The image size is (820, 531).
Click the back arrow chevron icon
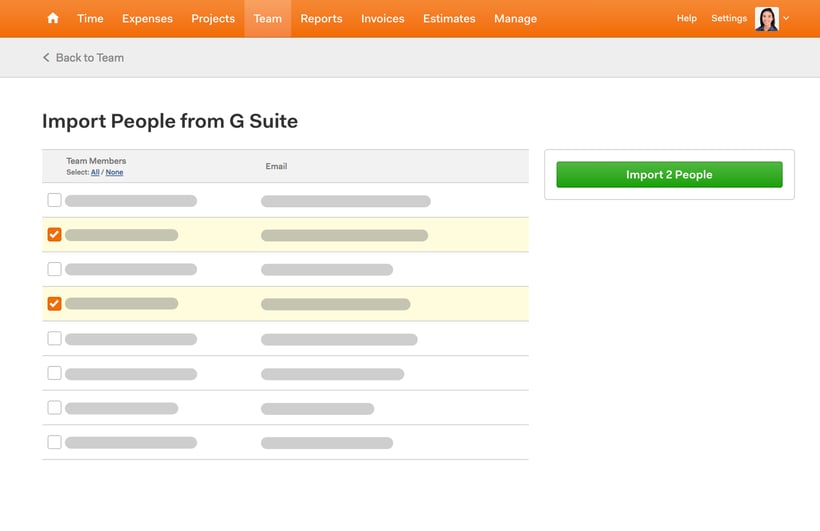pos(46,58)
